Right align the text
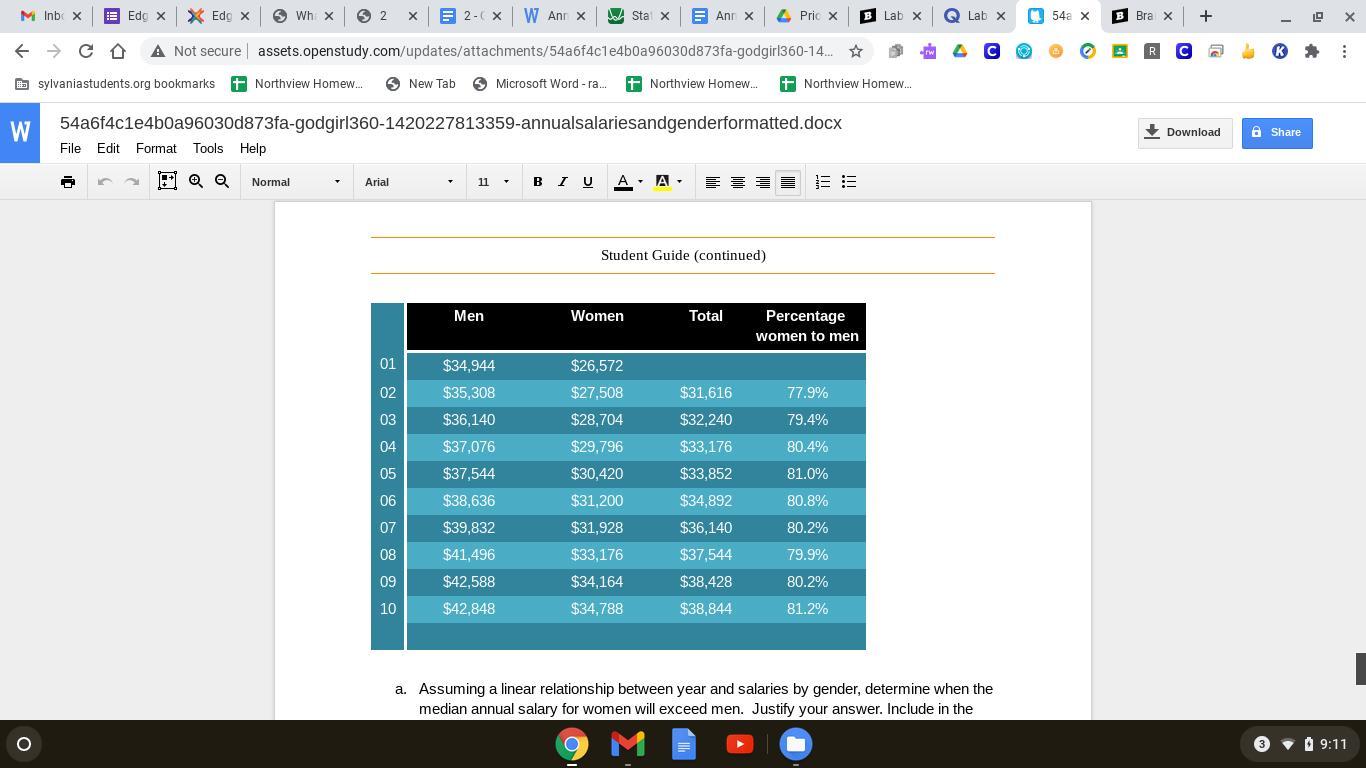1366x768 pixels. click(x=763, y=182)
